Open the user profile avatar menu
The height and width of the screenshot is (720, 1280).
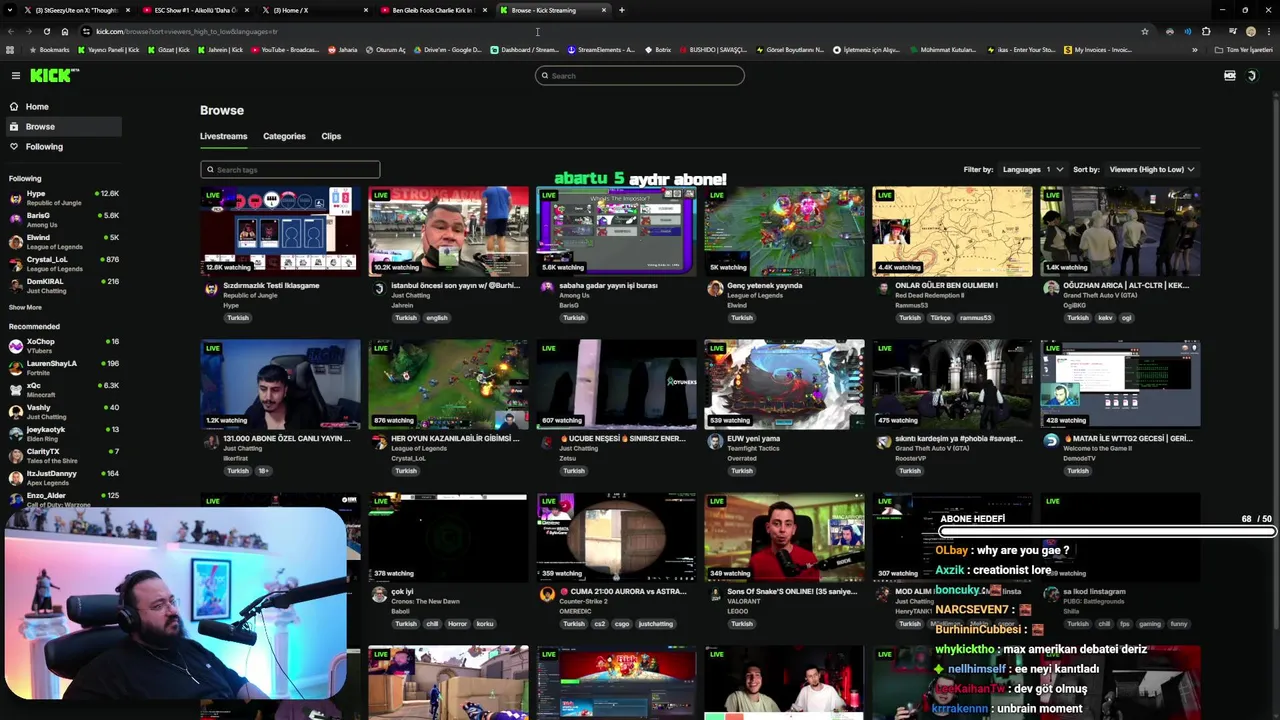point(1251,75)
